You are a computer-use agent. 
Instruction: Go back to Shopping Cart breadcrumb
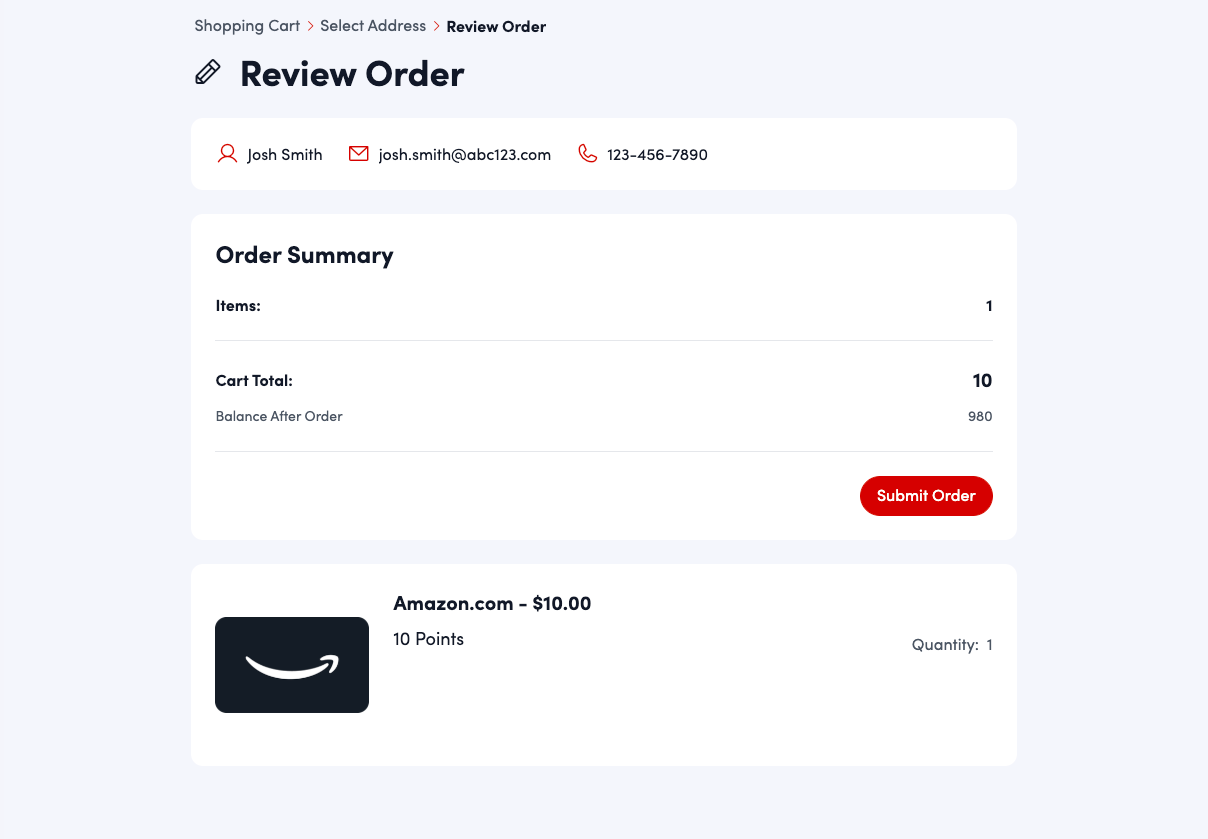pyautogui.click(x=247, y=26)
